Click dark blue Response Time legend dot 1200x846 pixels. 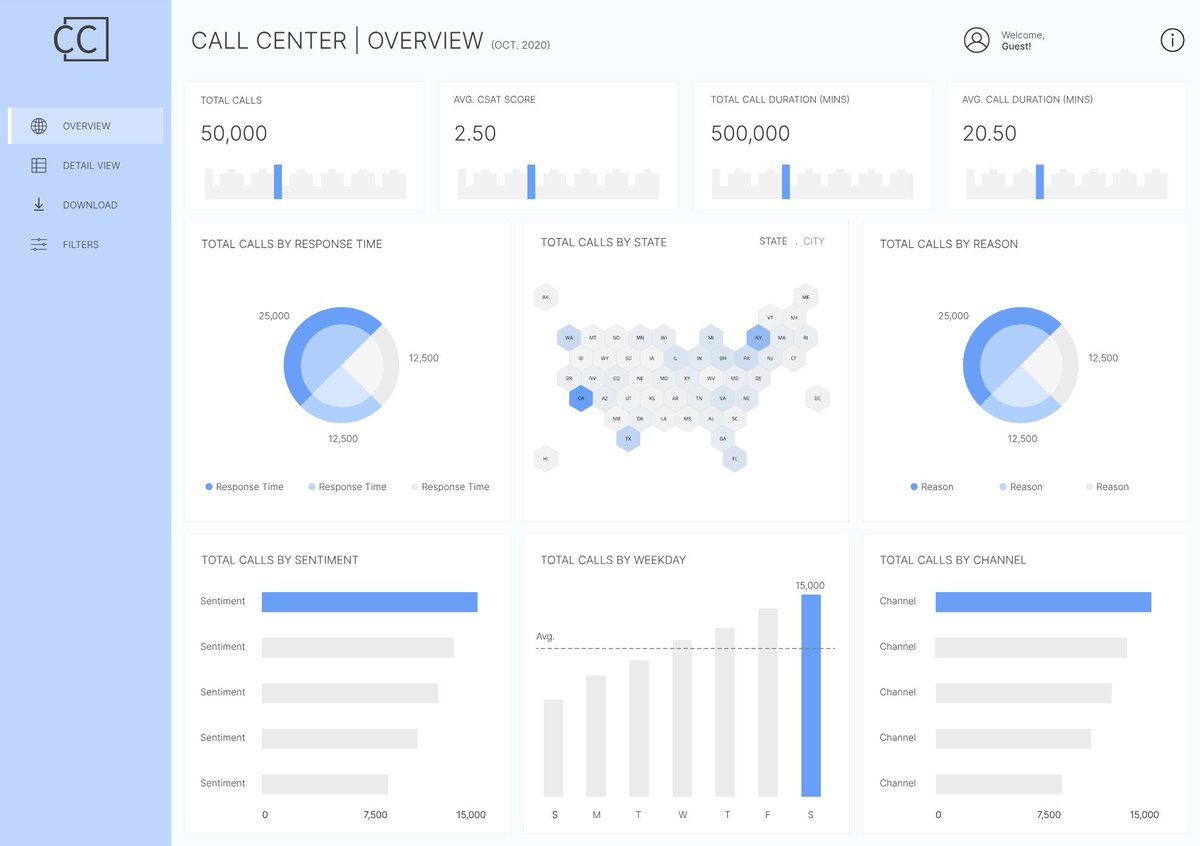point(209,487)
